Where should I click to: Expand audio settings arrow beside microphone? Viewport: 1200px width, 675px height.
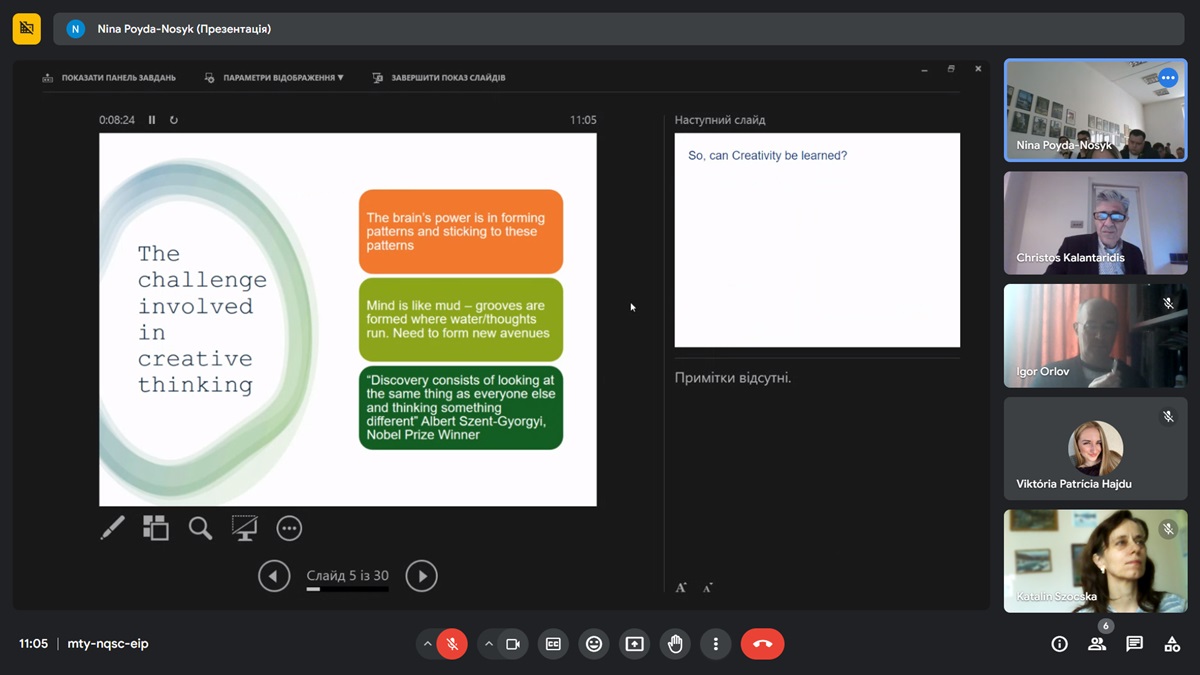(x=428, y=644)
